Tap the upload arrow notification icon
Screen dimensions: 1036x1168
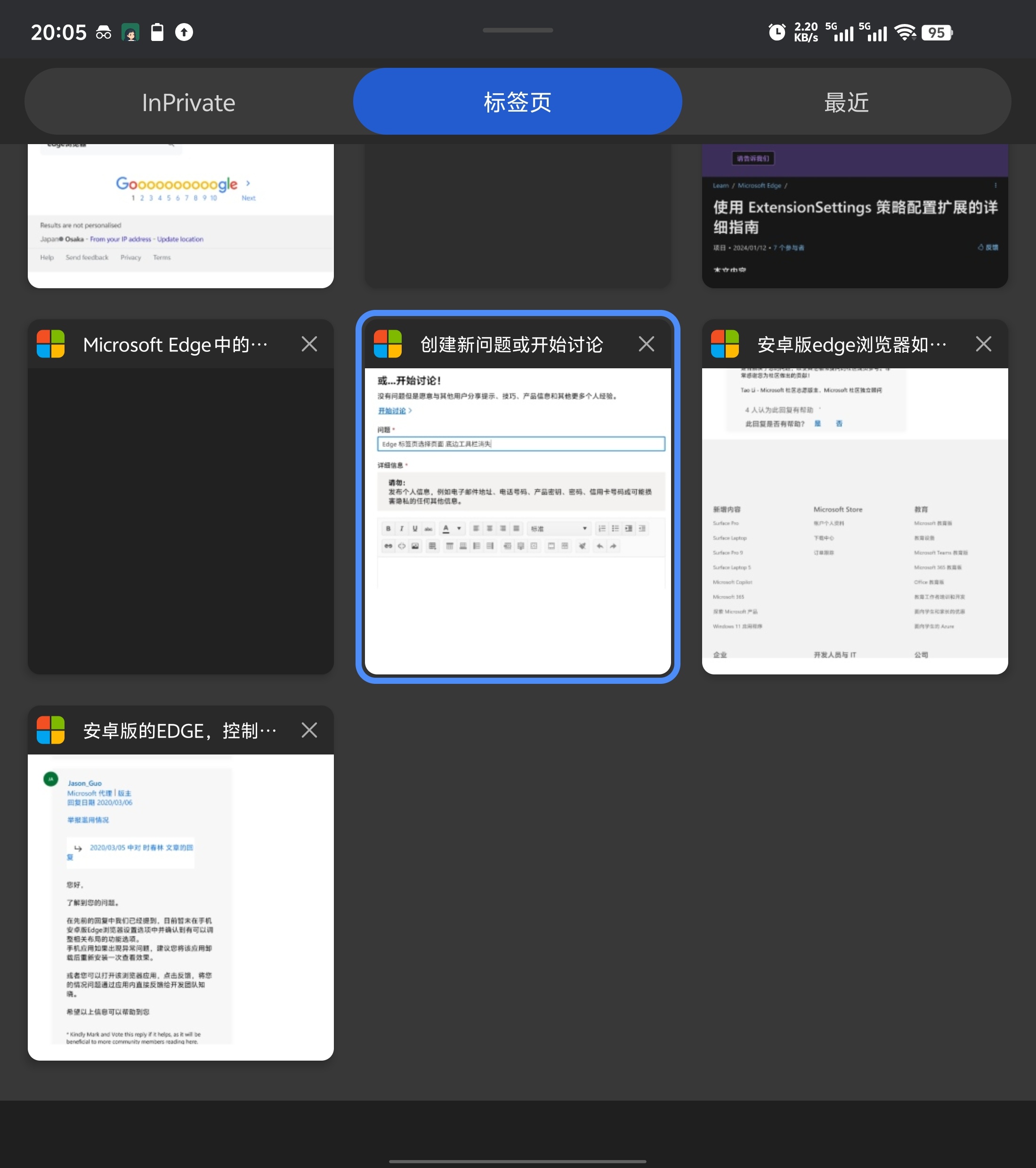(184, 32)
